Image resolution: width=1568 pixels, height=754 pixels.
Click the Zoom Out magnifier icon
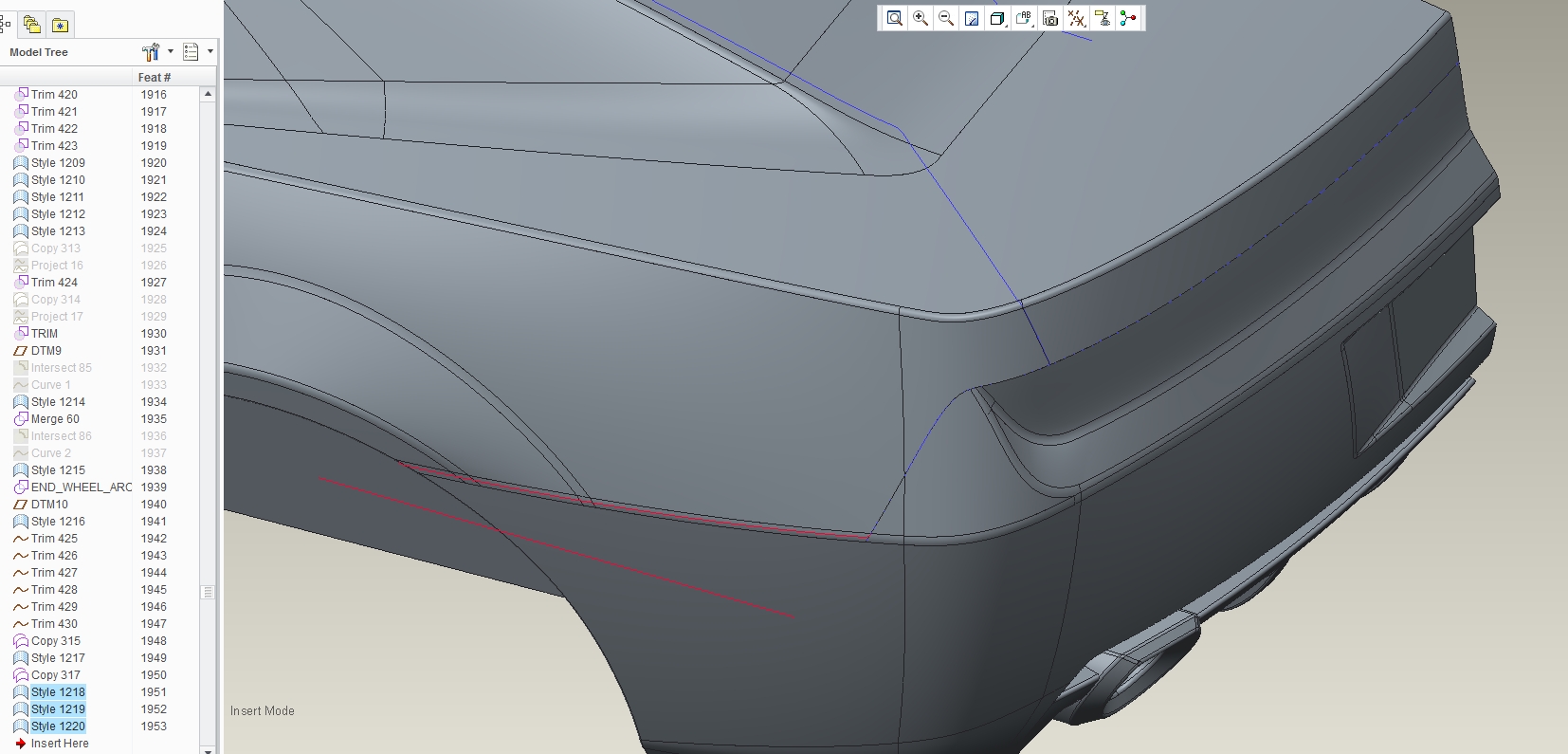click(x=946, y=18)
